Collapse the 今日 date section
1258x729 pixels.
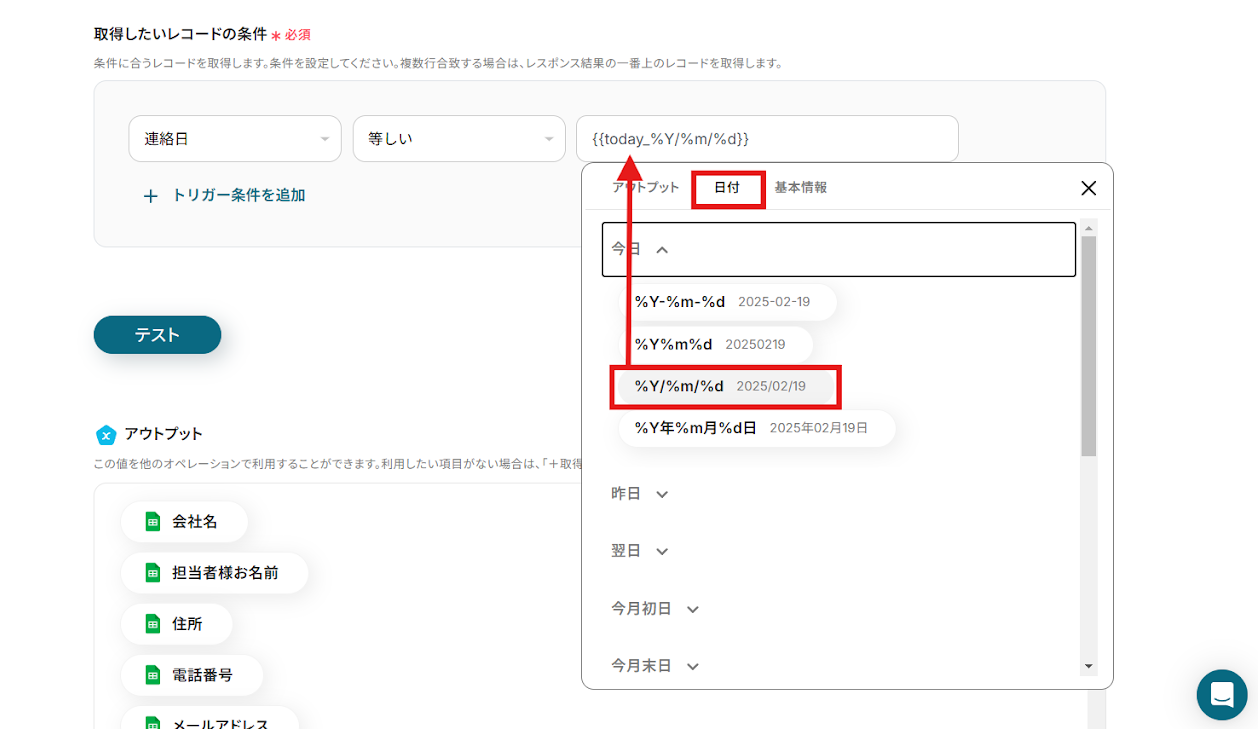coord(838,249)
